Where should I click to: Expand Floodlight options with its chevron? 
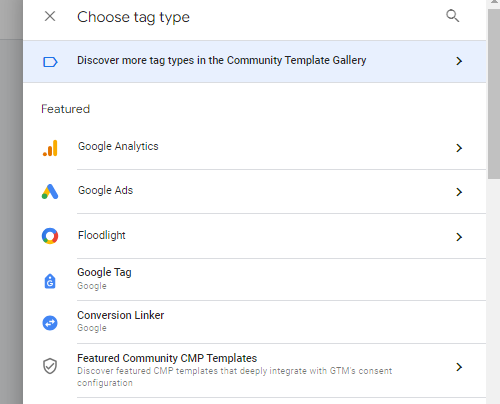coord(459,237)
